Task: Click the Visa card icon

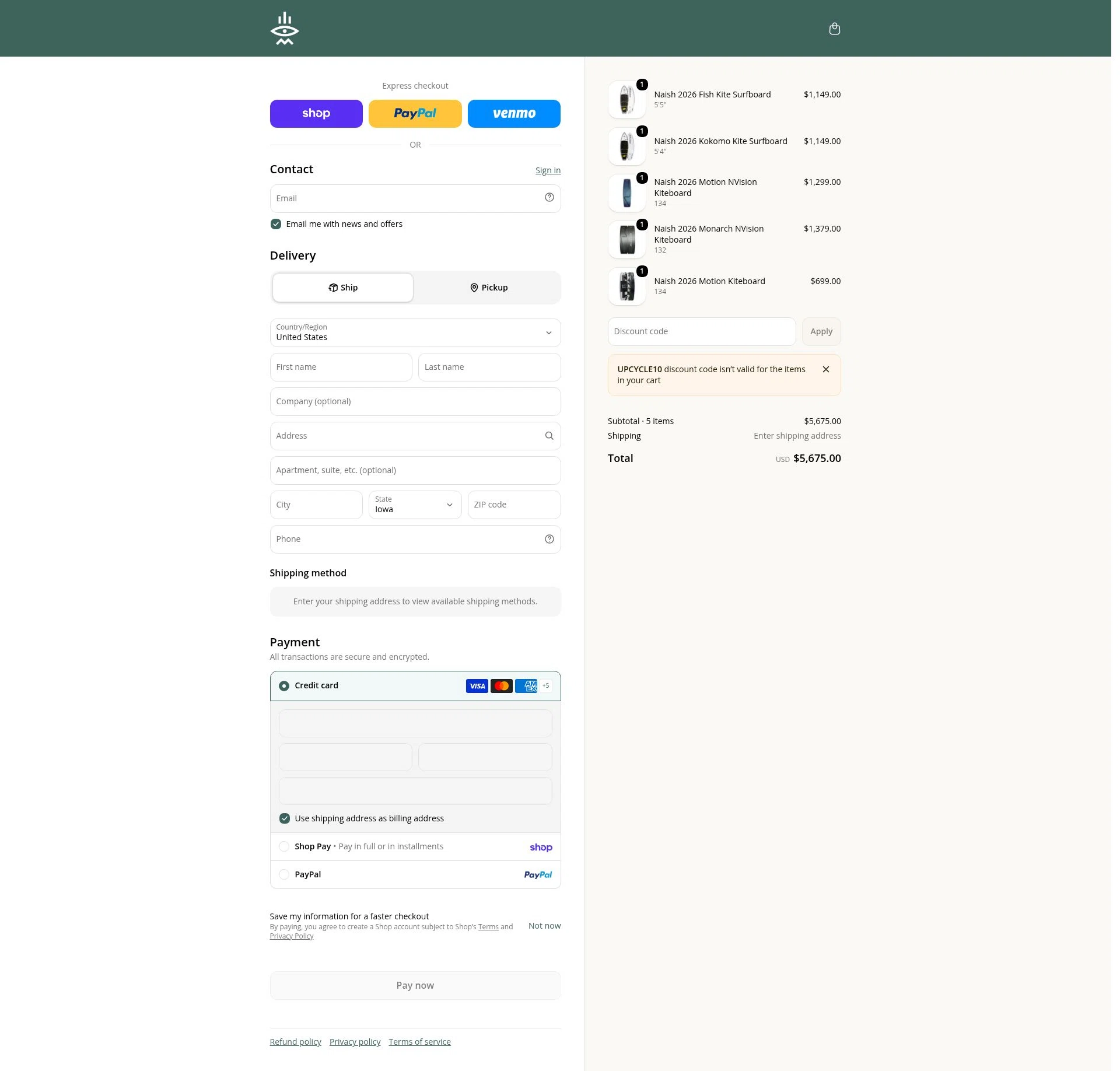Action: pyautogui.click(x=477, y=686)
